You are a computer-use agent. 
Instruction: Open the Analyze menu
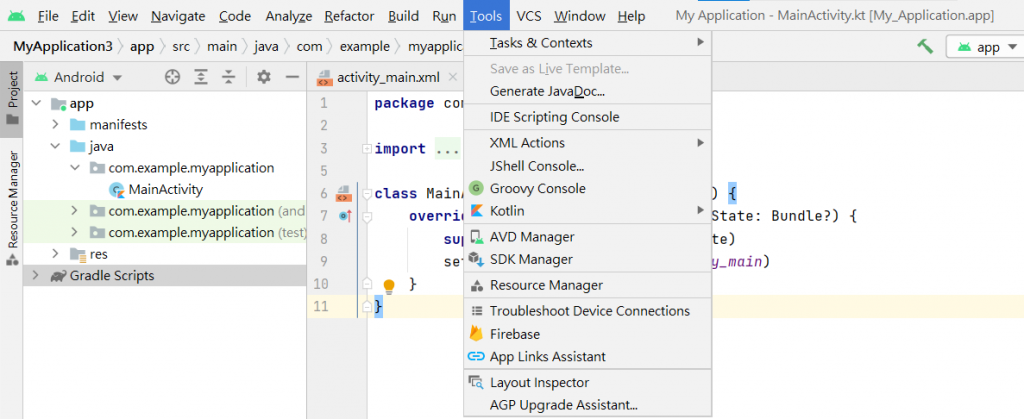click(x=289, y=16)
